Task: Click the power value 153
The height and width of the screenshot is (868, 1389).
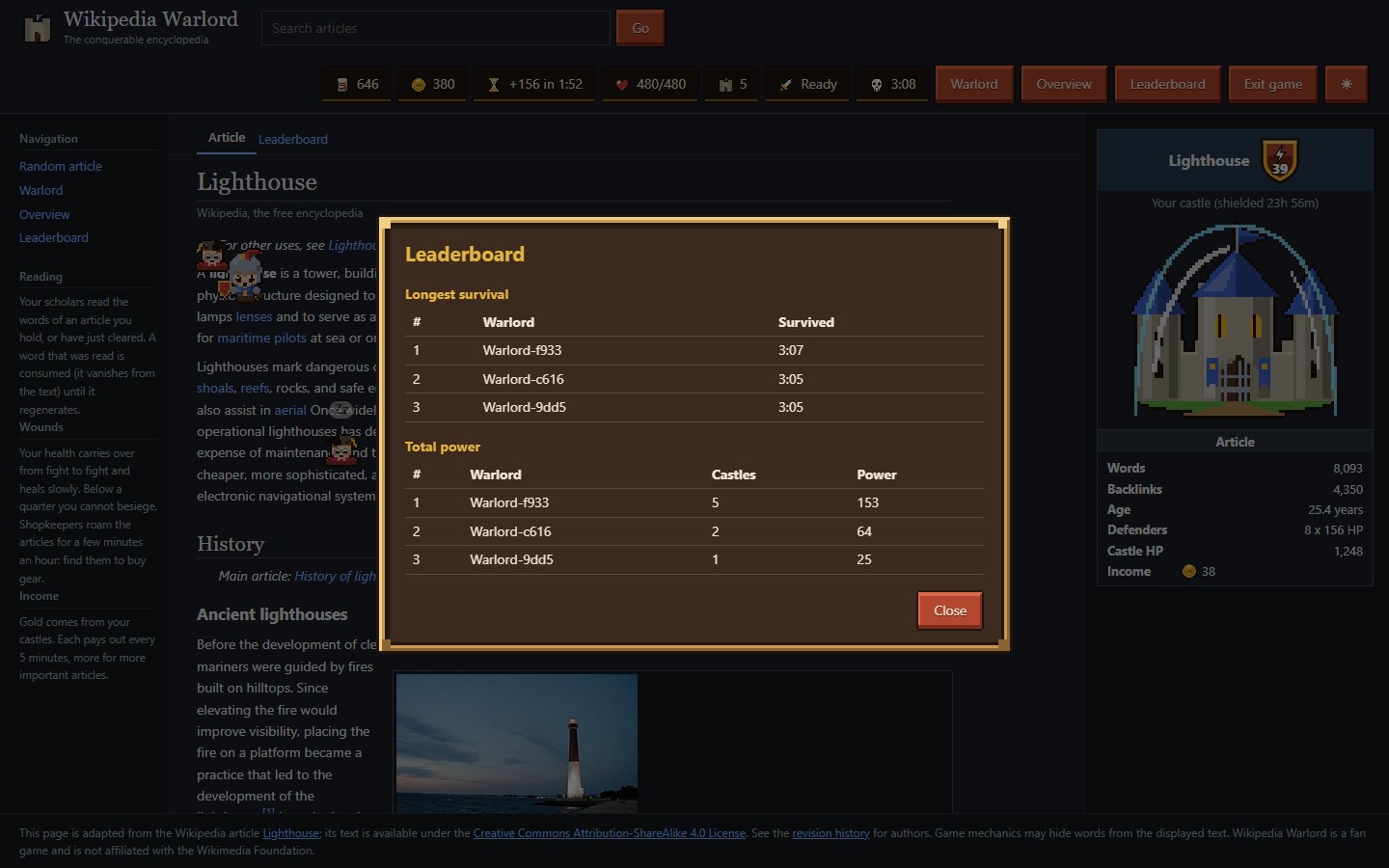Action: click(x=868, y=502)
